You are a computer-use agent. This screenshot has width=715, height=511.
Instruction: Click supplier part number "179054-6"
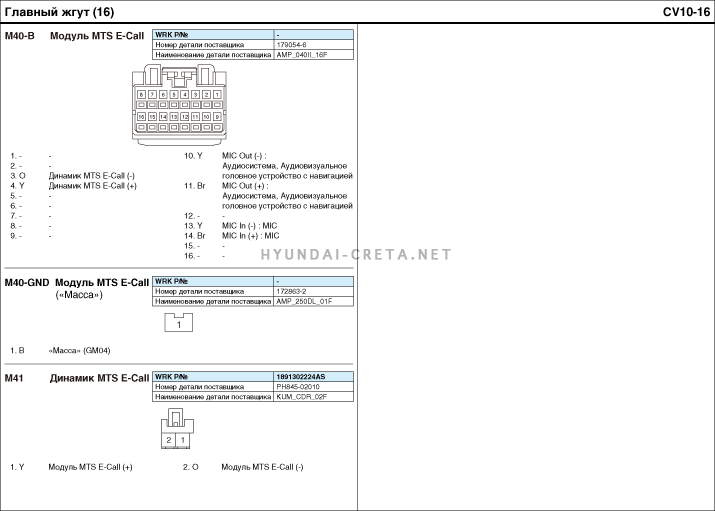(291, 45)
